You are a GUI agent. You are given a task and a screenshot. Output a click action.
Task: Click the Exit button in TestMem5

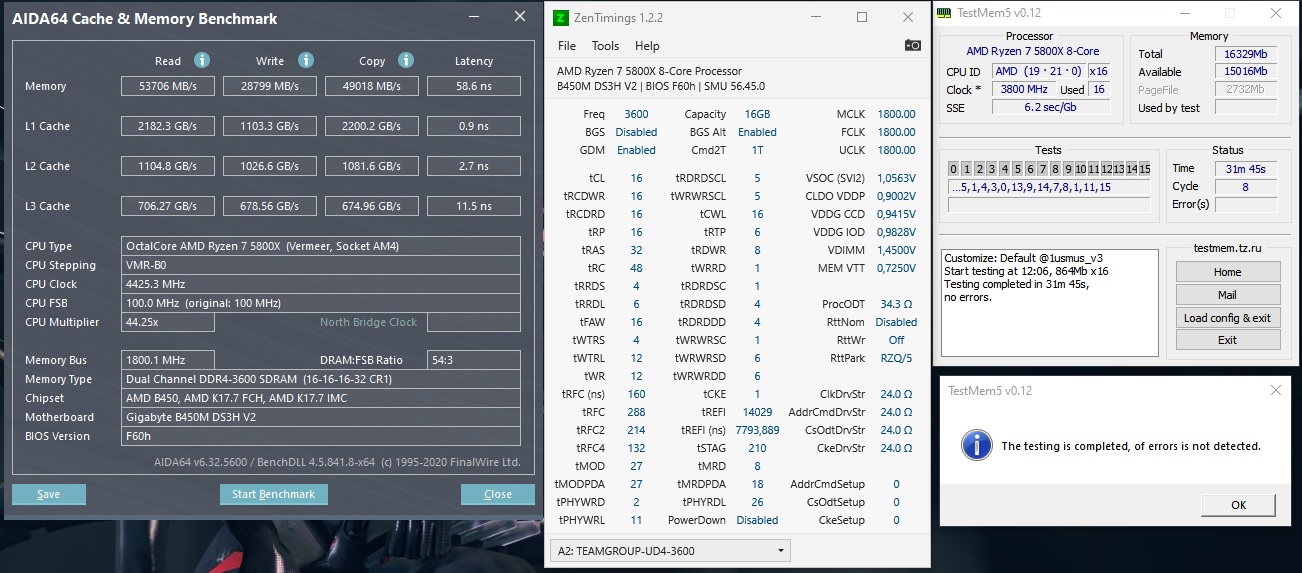[x=1228, y=340]
